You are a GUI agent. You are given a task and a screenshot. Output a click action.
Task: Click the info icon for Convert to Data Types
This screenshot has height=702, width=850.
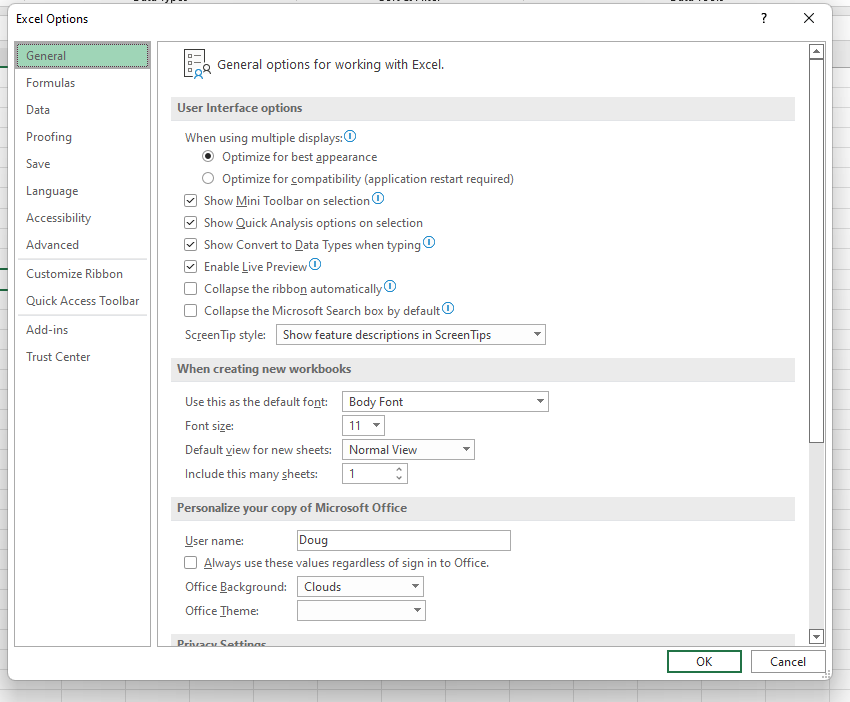click(429, 242)
